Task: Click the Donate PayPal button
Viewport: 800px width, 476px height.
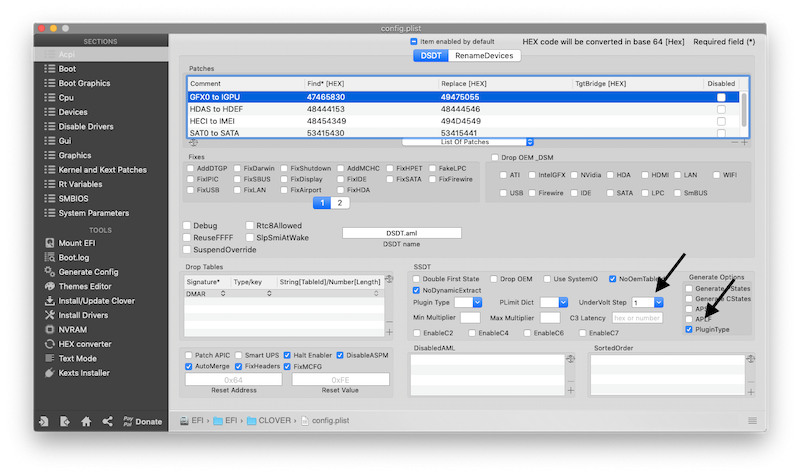Action: tap(142, 421)
